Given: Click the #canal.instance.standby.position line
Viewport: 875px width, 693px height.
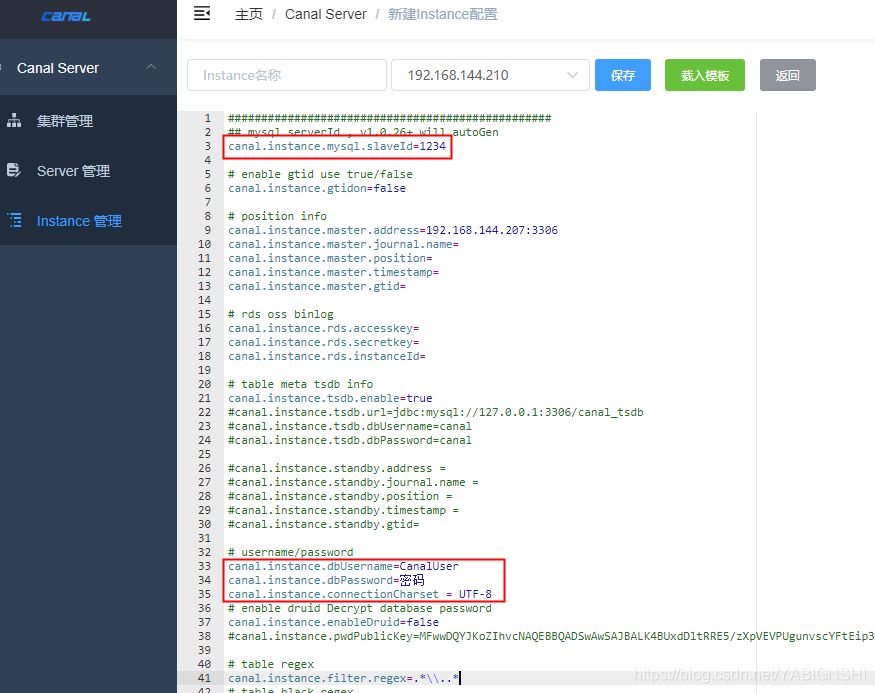Looking at the screenshot, I should (x=340, y=496).
